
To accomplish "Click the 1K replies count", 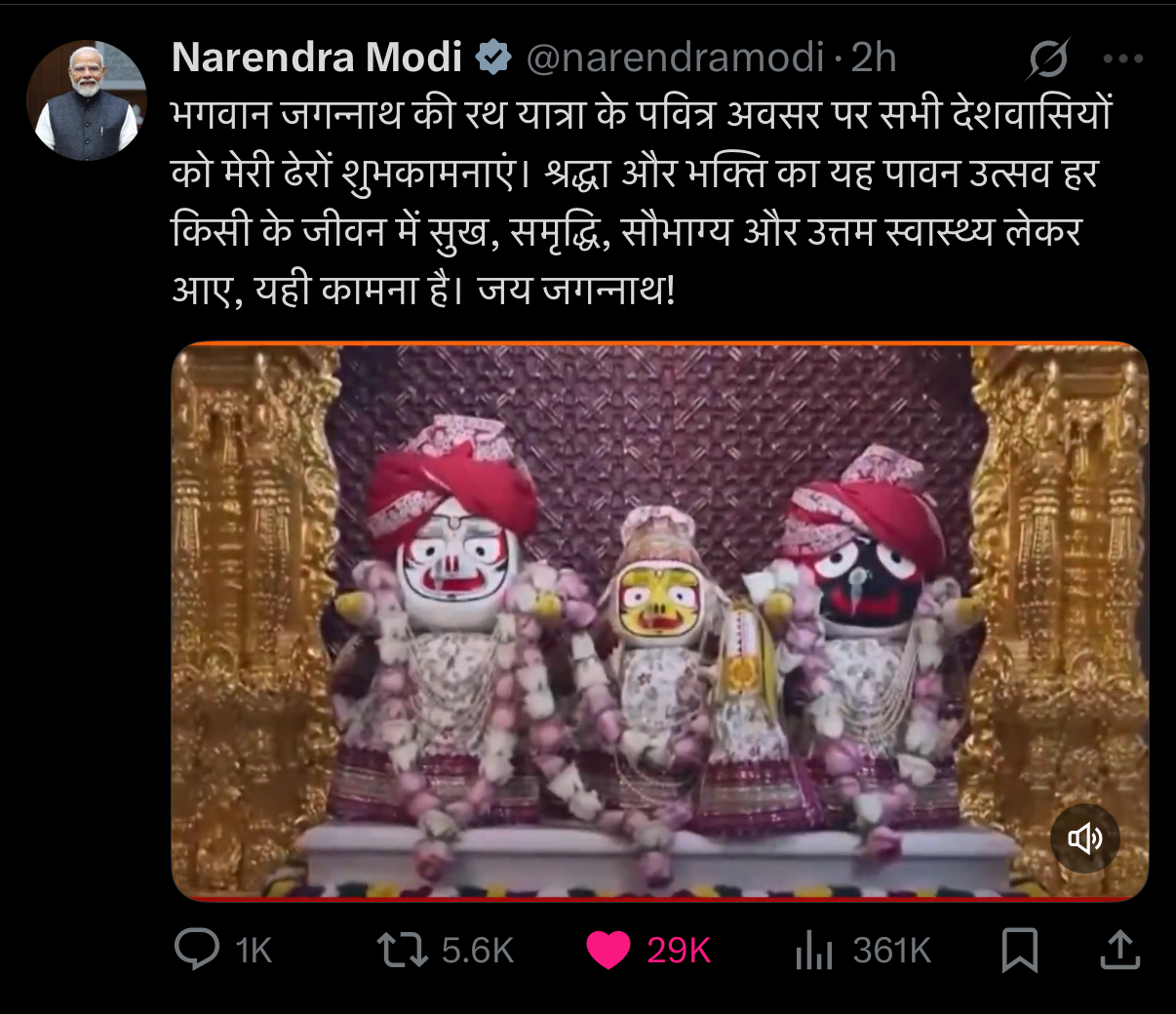I will (254, 951).
